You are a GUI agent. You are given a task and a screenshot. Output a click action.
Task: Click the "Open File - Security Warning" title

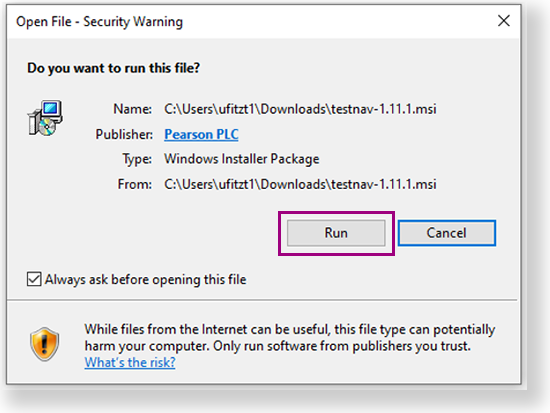(x=99, y=22)
